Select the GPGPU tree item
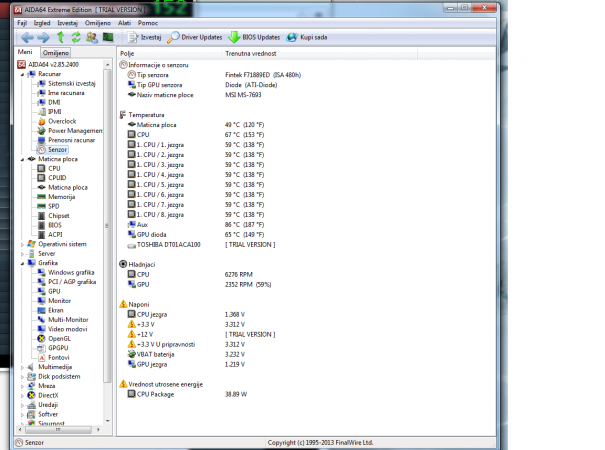The image size is (605, 450). [x=53, y=348]
